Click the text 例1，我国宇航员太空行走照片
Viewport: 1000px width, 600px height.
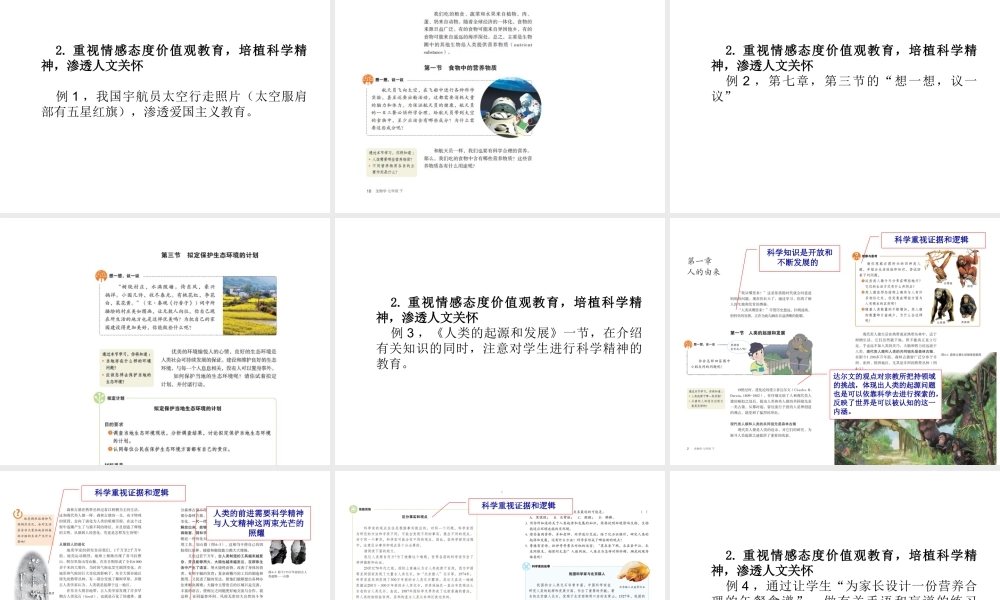174,104
